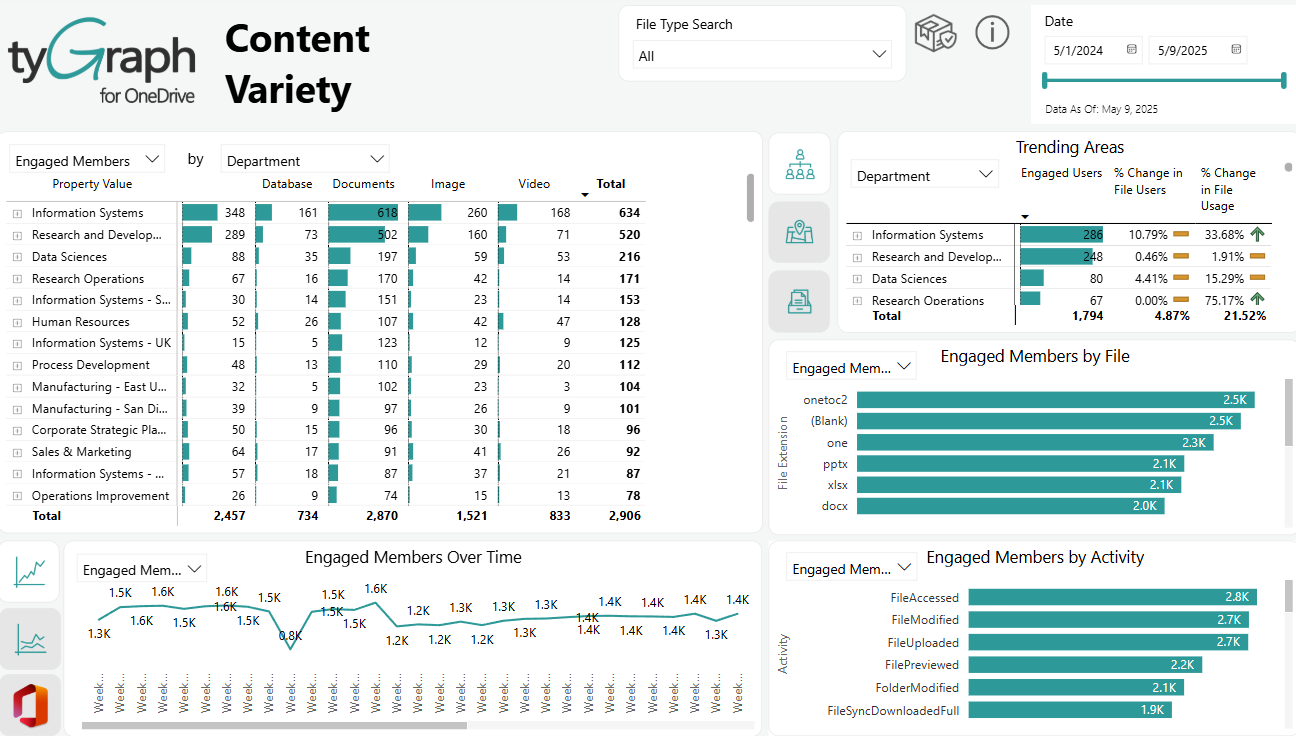Switch to the map location view icon
The width and height of the screenshot is (1296, 736).
[799, 232]
